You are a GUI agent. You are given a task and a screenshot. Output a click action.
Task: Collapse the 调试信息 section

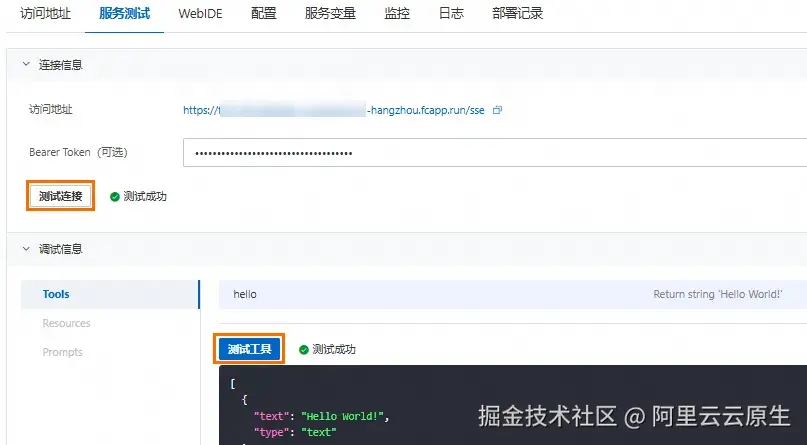pos(26,249)
